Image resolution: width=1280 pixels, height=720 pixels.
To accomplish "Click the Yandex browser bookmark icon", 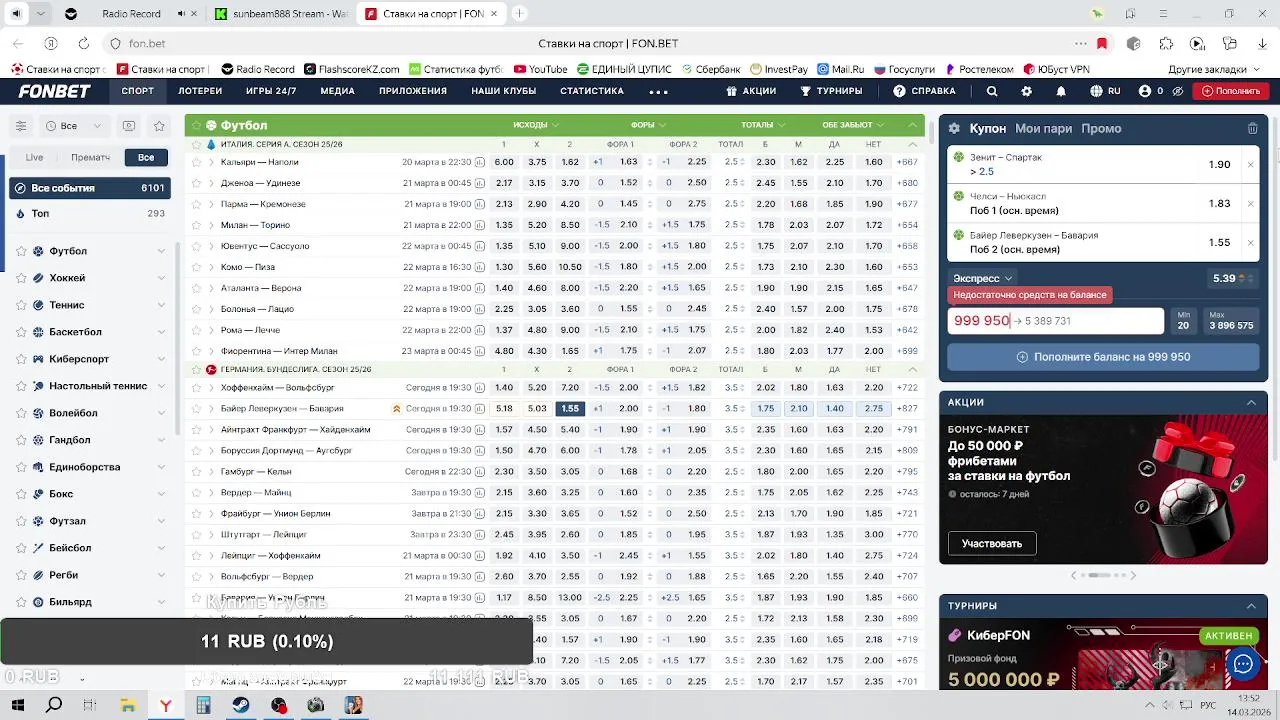I will (1102, 44).
